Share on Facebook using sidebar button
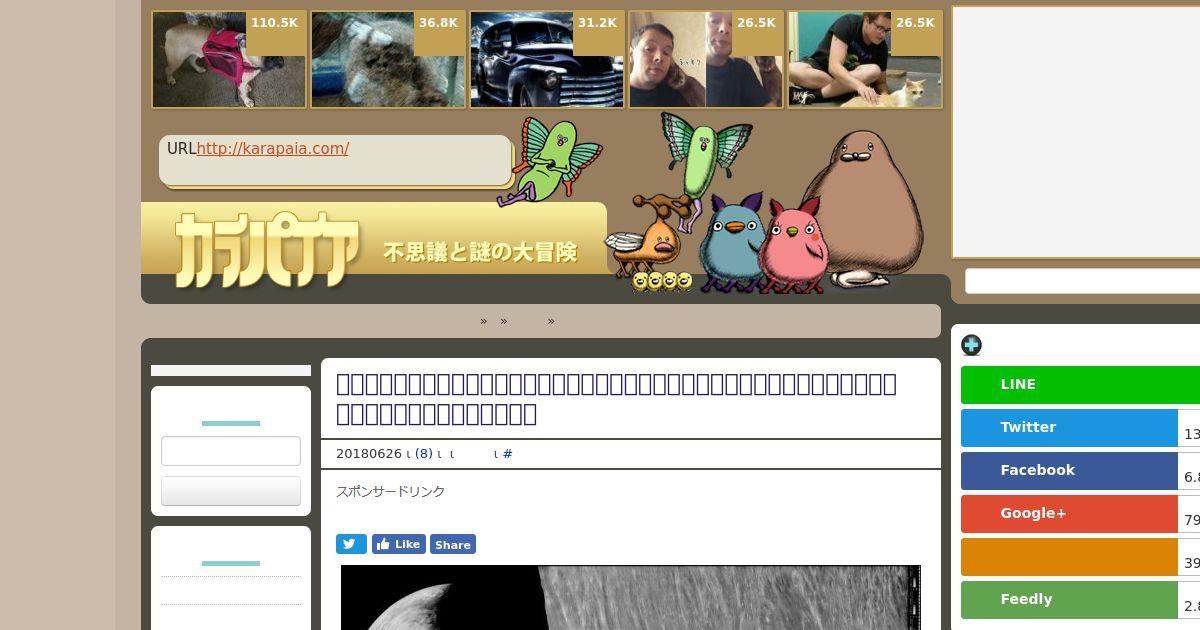This screenshot has width=1200, height=630. tap(1069, 471)
